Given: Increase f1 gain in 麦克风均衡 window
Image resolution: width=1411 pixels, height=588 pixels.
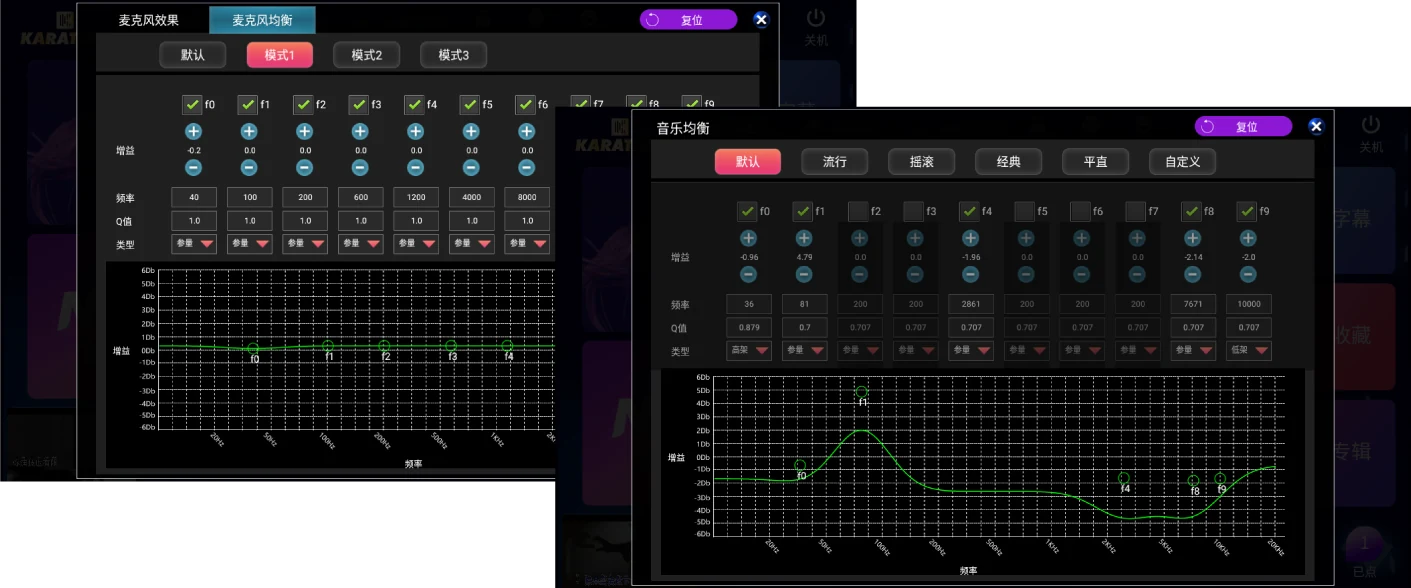Looking at the screenshot, I should [249, 131].
